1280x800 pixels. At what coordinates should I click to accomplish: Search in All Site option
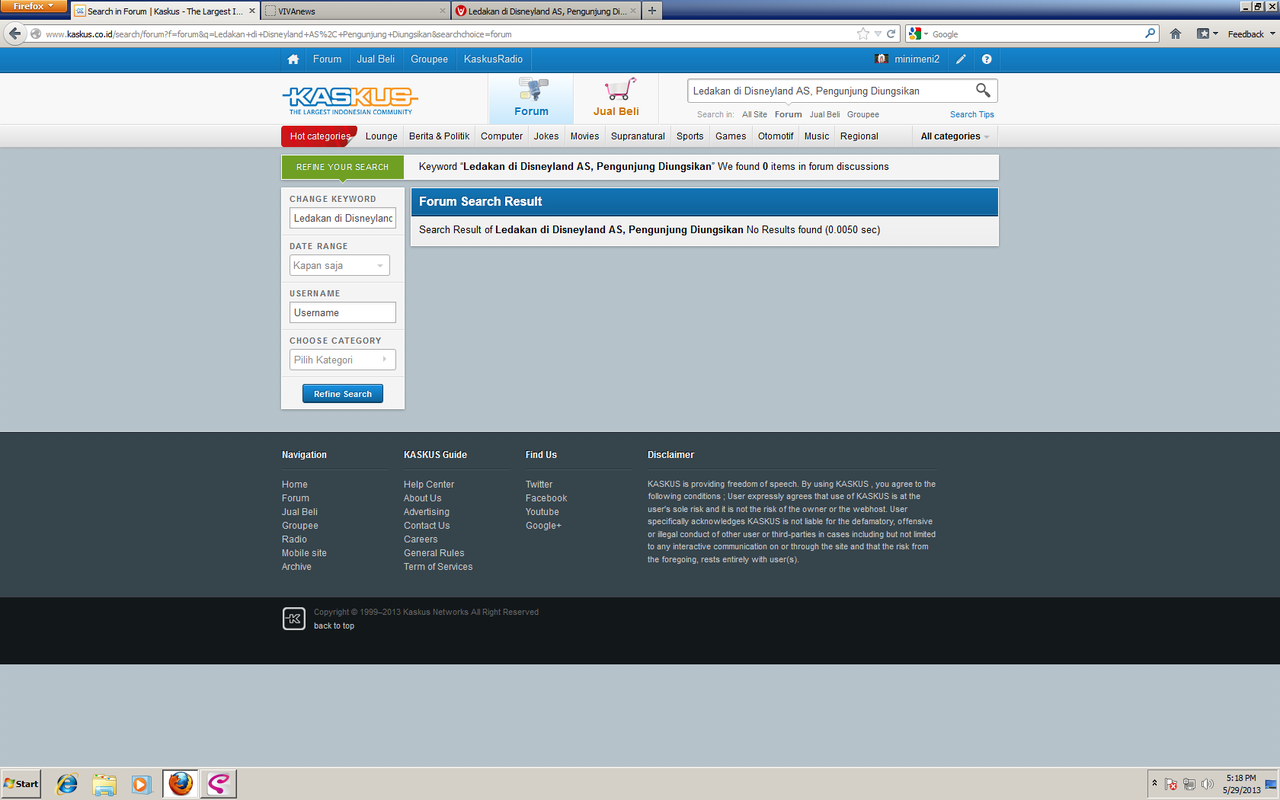[755, 115]
